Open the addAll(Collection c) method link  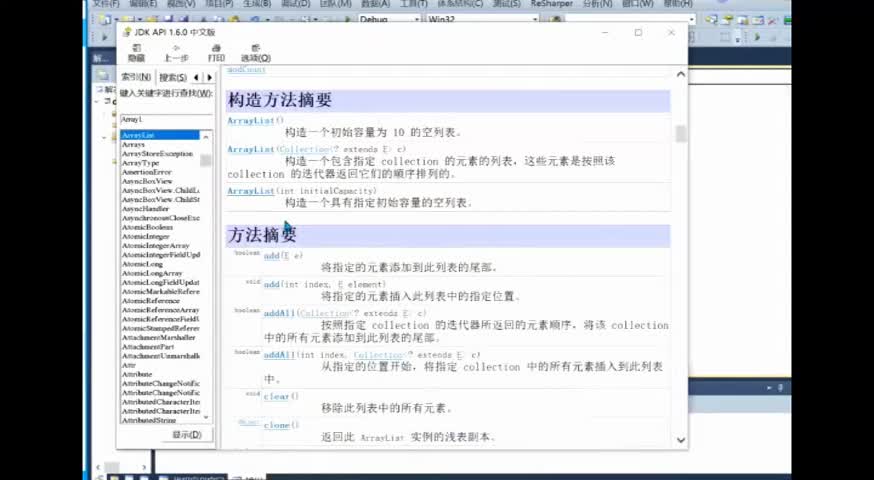coord(279,313)
